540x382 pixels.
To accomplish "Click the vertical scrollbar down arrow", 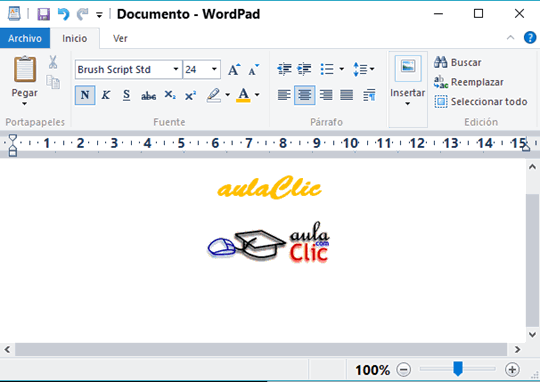I will (532, 334).
